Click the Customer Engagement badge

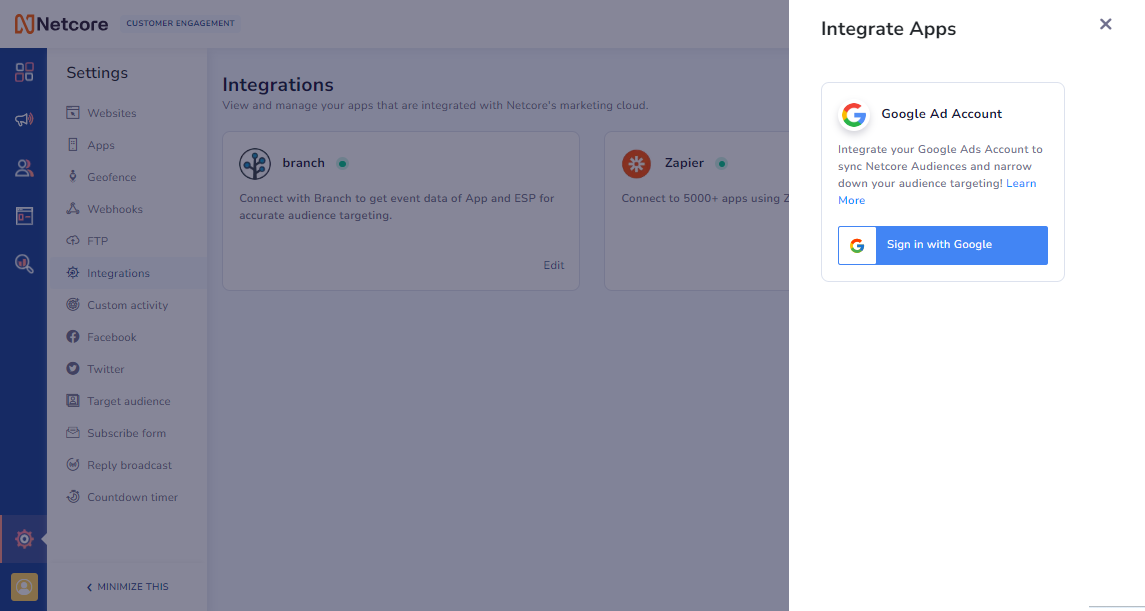coord(180,23)
